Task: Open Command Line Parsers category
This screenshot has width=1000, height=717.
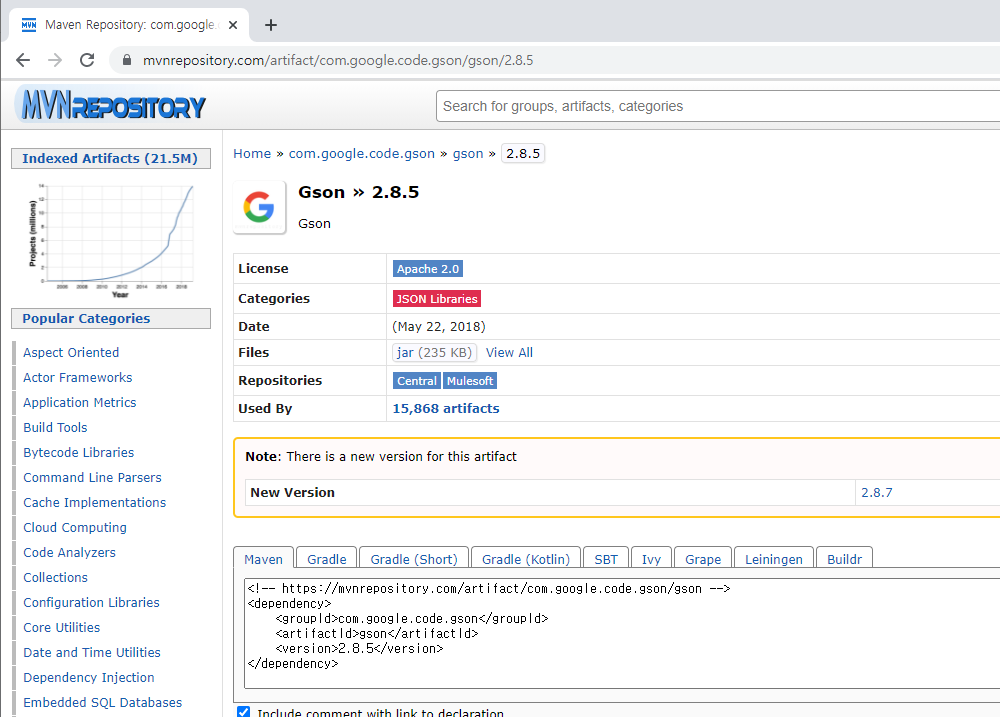Action: pos(92,477)
